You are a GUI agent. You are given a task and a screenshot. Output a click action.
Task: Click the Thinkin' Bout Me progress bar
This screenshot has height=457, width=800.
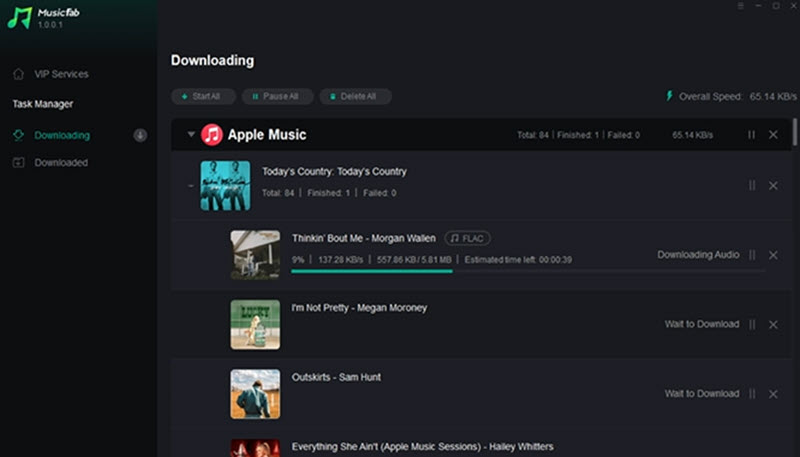click(x=528, y=271)
